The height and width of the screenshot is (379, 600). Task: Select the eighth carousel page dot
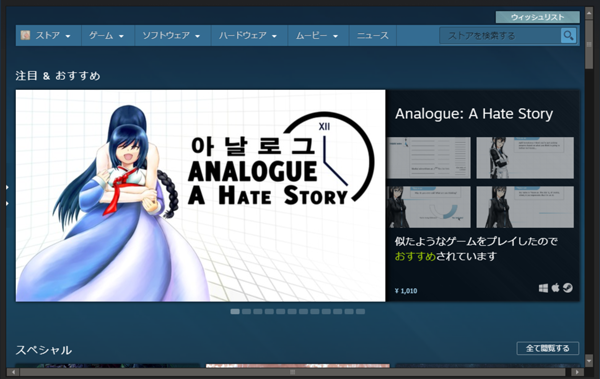(315, 312)
